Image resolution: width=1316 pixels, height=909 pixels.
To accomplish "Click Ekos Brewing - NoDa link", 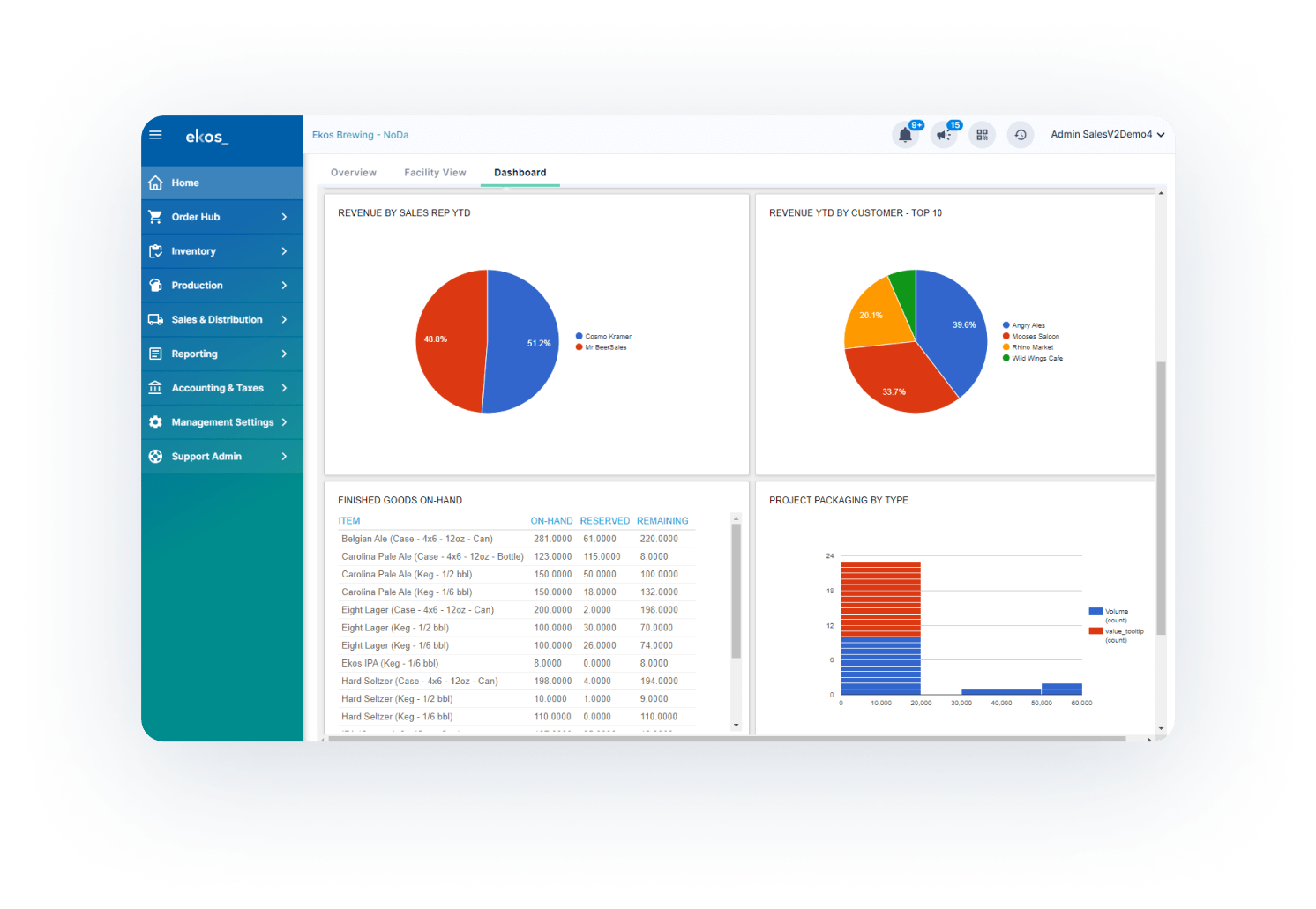I will point(360,135).
